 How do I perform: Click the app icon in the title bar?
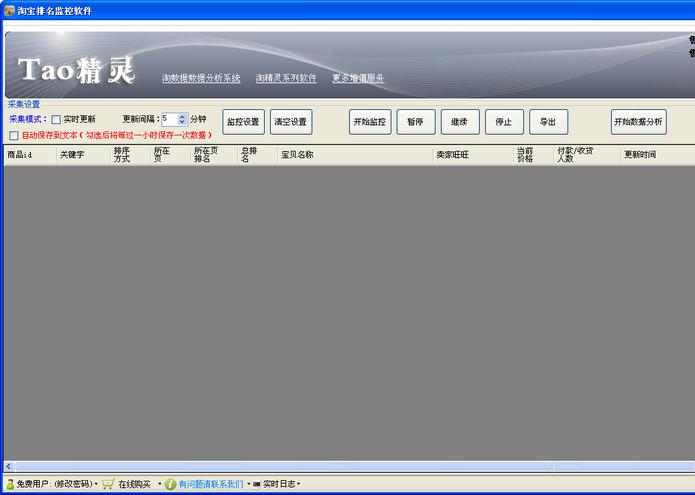point(9,10)
